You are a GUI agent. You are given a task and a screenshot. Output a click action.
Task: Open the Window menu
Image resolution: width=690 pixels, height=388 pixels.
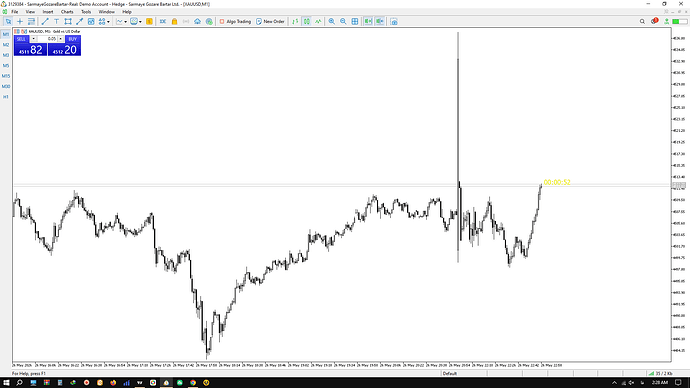[x=106, y=12]
